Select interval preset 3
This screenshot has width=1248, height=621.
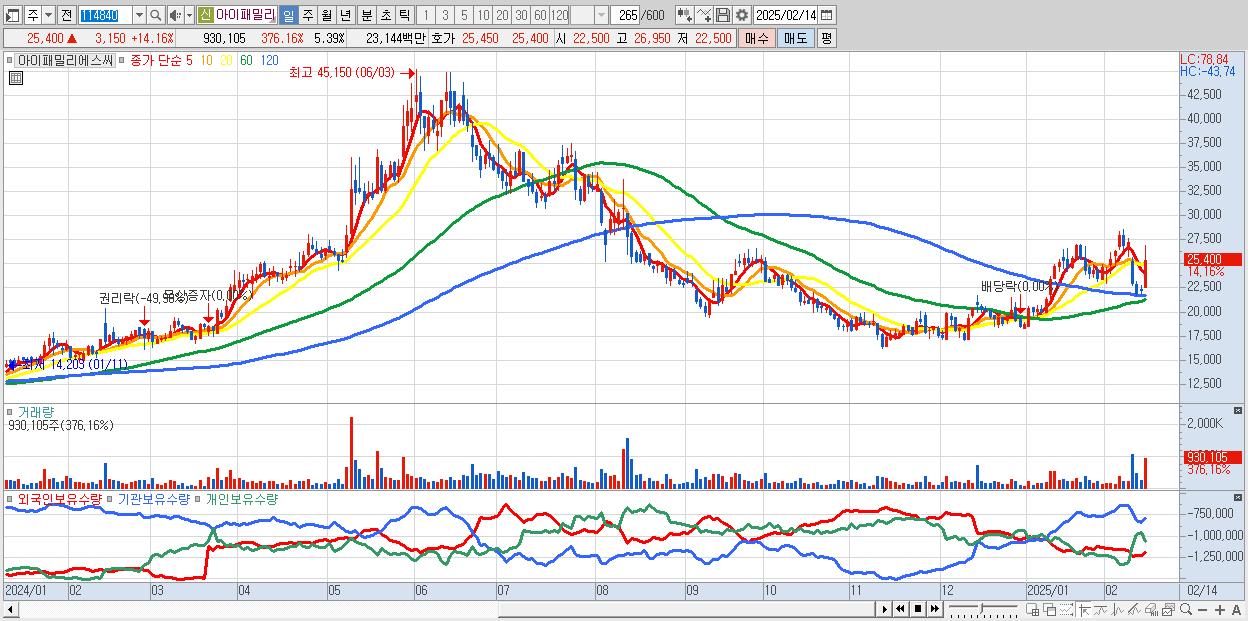pos(445,15)
